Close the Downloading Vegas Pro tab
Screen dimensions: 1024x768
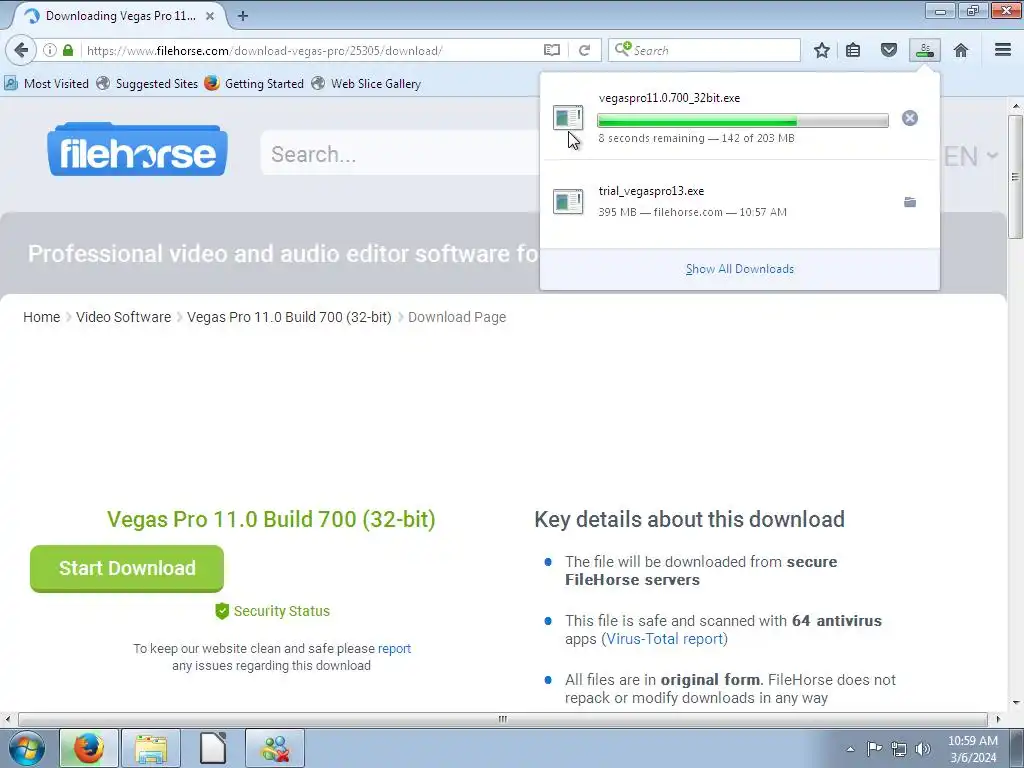210,16
